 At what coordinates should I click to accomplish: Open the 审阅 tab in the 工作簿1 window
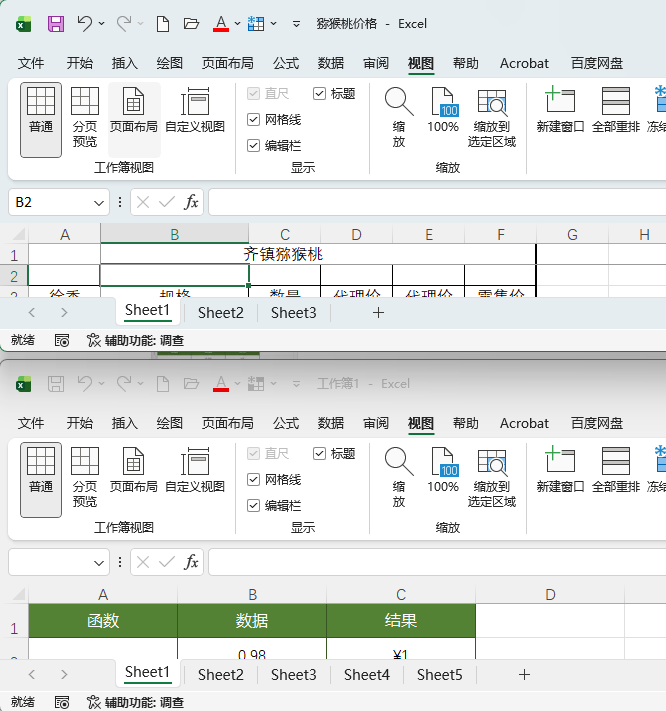(x=376, y=423)
